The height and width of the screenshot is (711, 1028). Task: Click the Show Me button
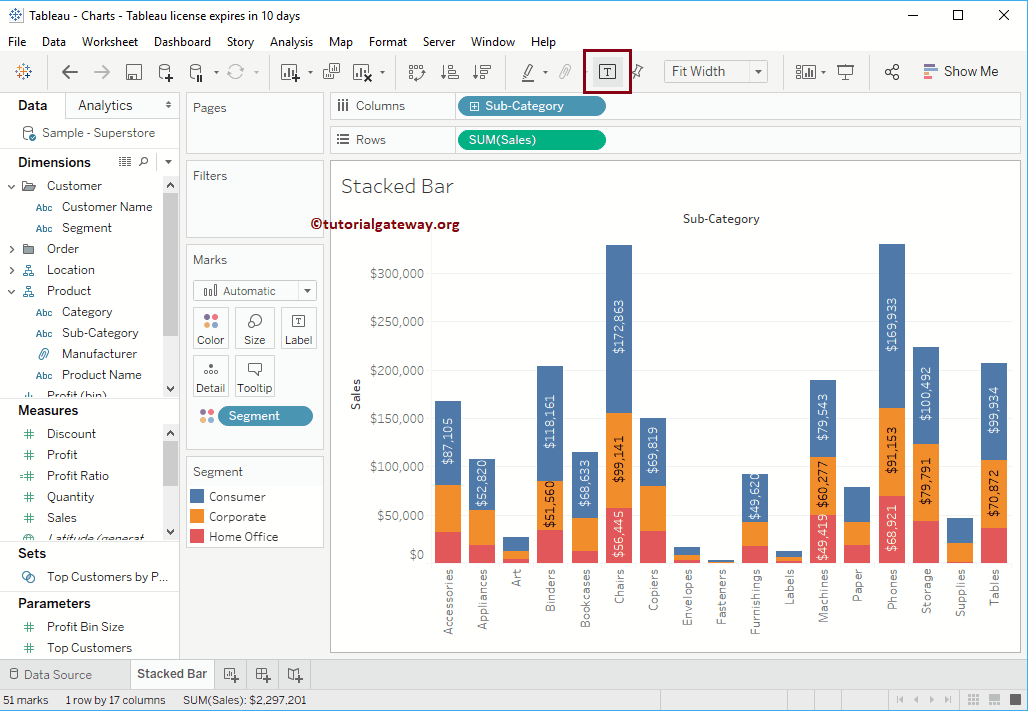960,71
